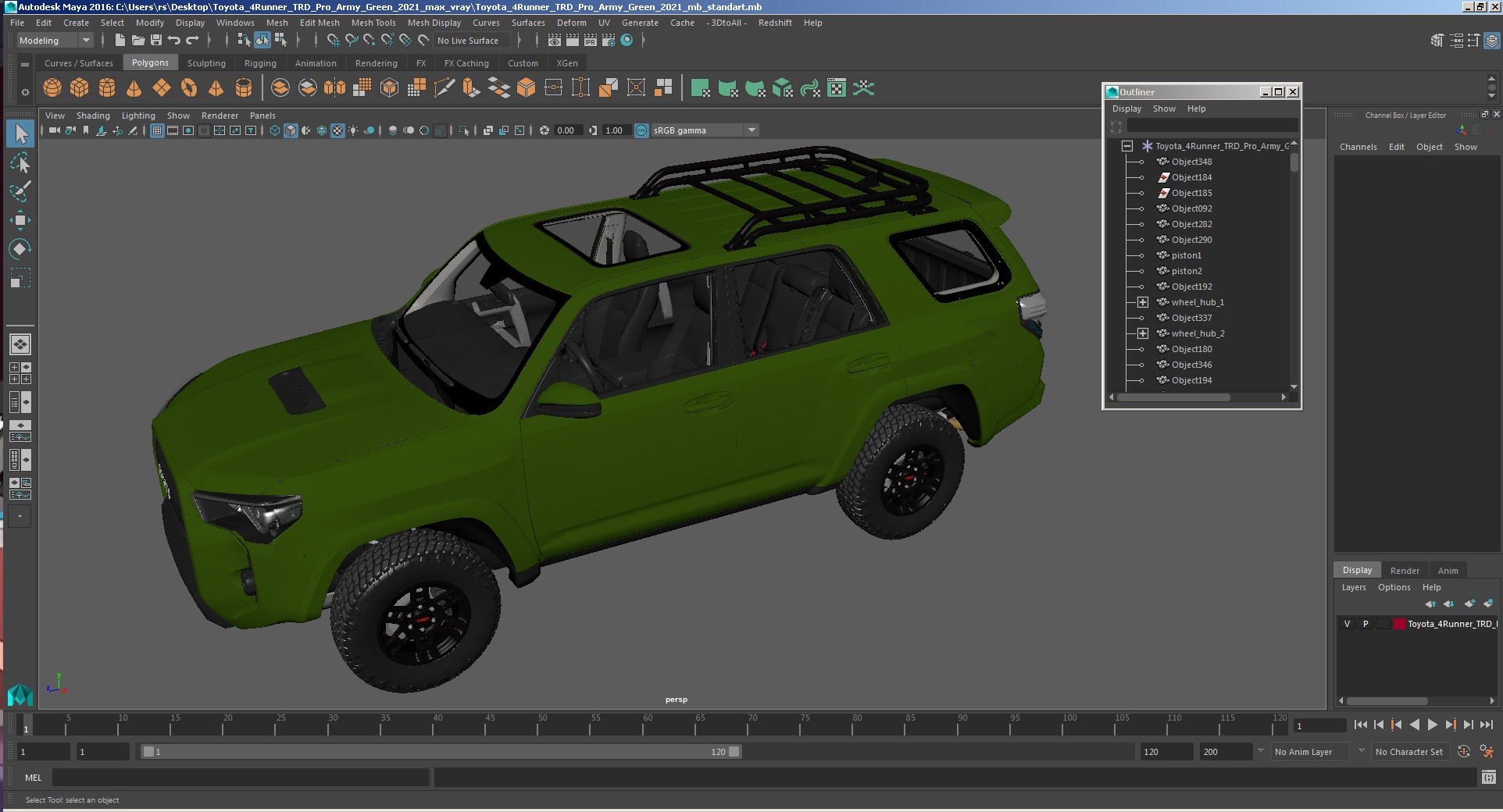Undo the last action via toolbar arrow
The width and height of the screenshot is (1503, 812).
coord(174,40)
